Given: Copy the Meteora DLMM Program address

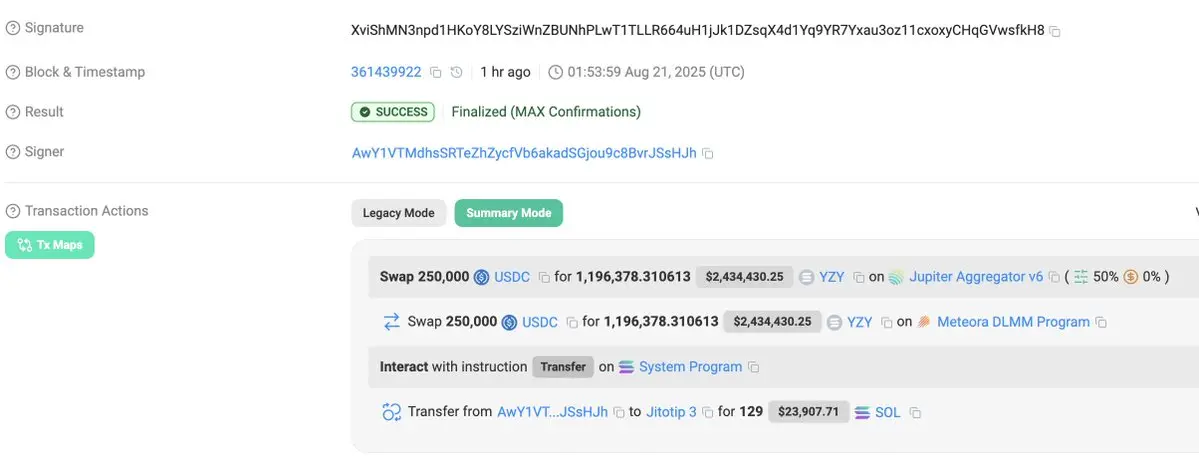Looking at the screenshot, I should click(1101, 323).
